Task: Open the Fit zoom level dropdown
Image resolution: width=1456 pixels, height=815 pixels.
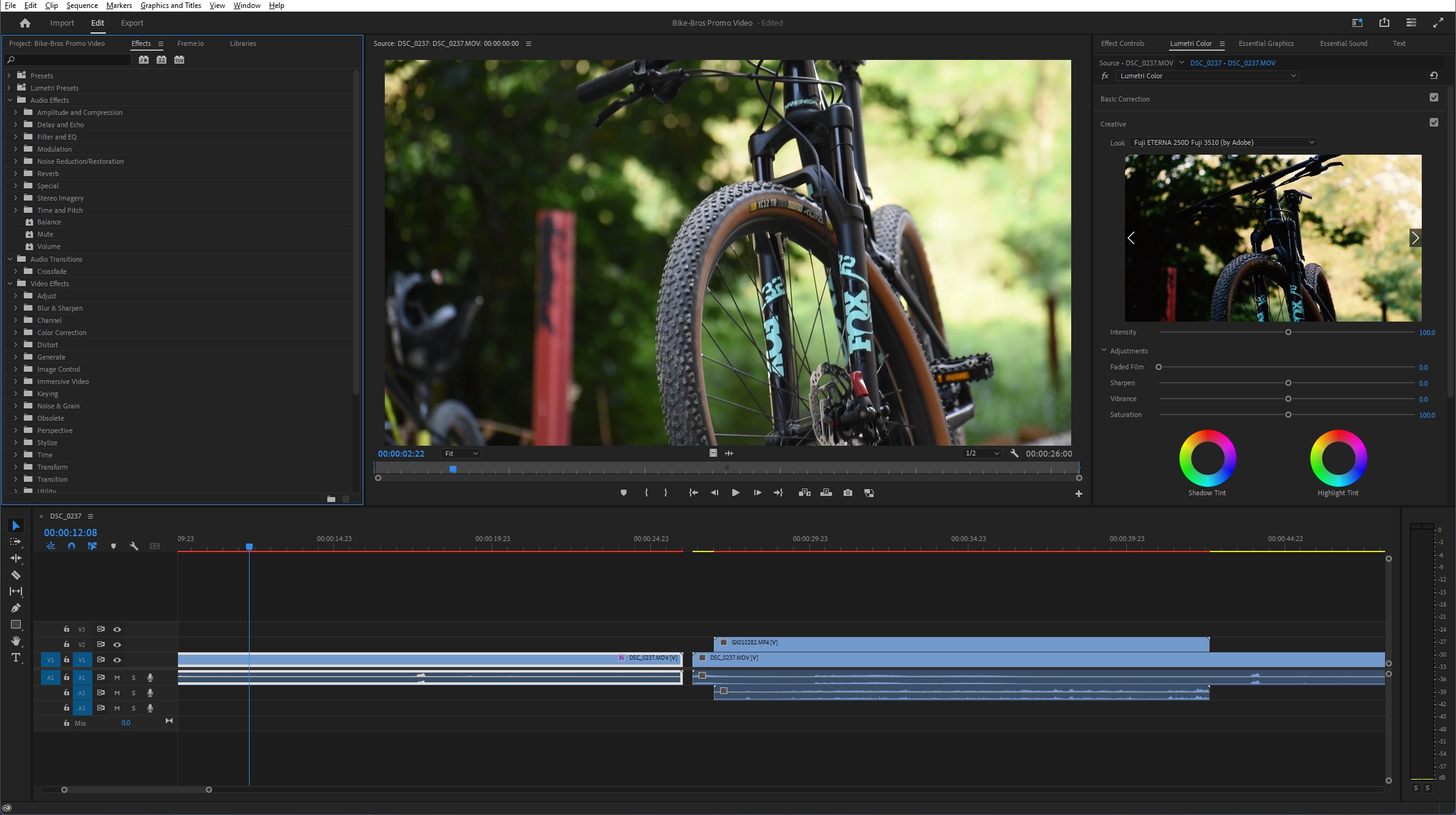Action: [461, 454]
